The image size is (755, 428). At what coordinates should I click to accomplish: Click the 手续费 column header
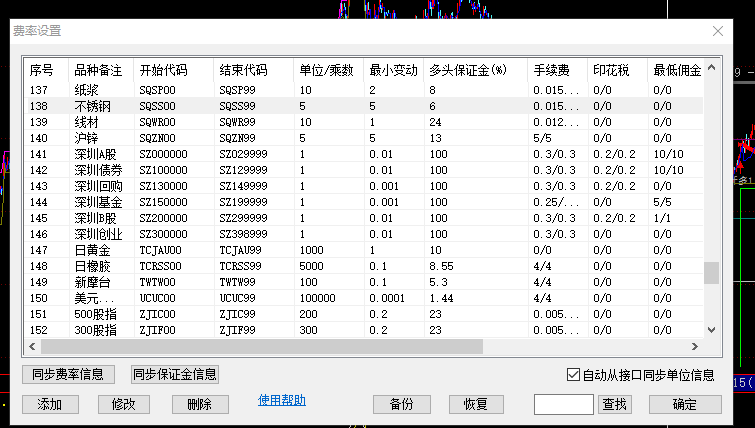click(551, 71)
